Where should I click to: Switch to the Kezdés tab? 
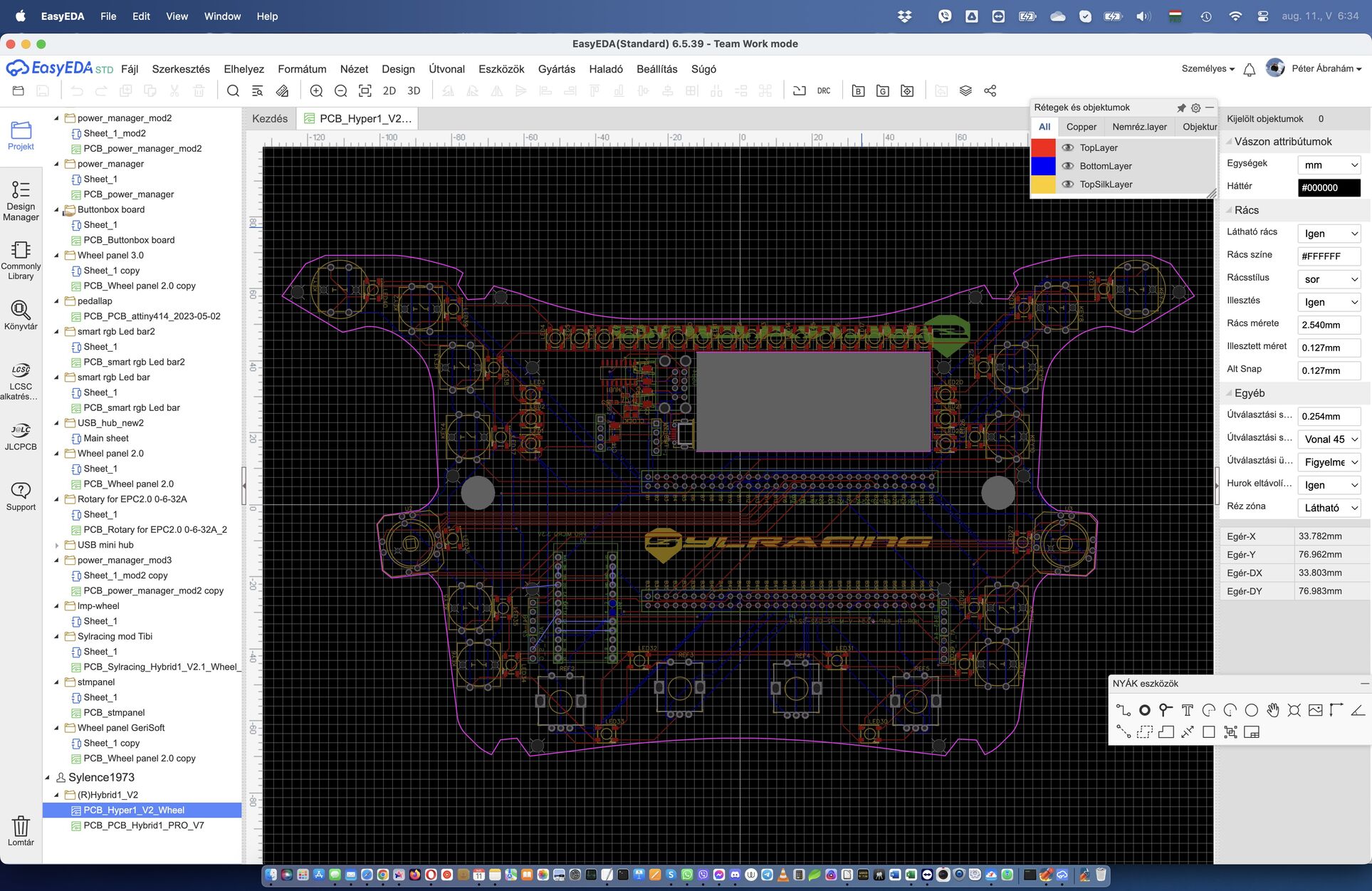(270, 118)
